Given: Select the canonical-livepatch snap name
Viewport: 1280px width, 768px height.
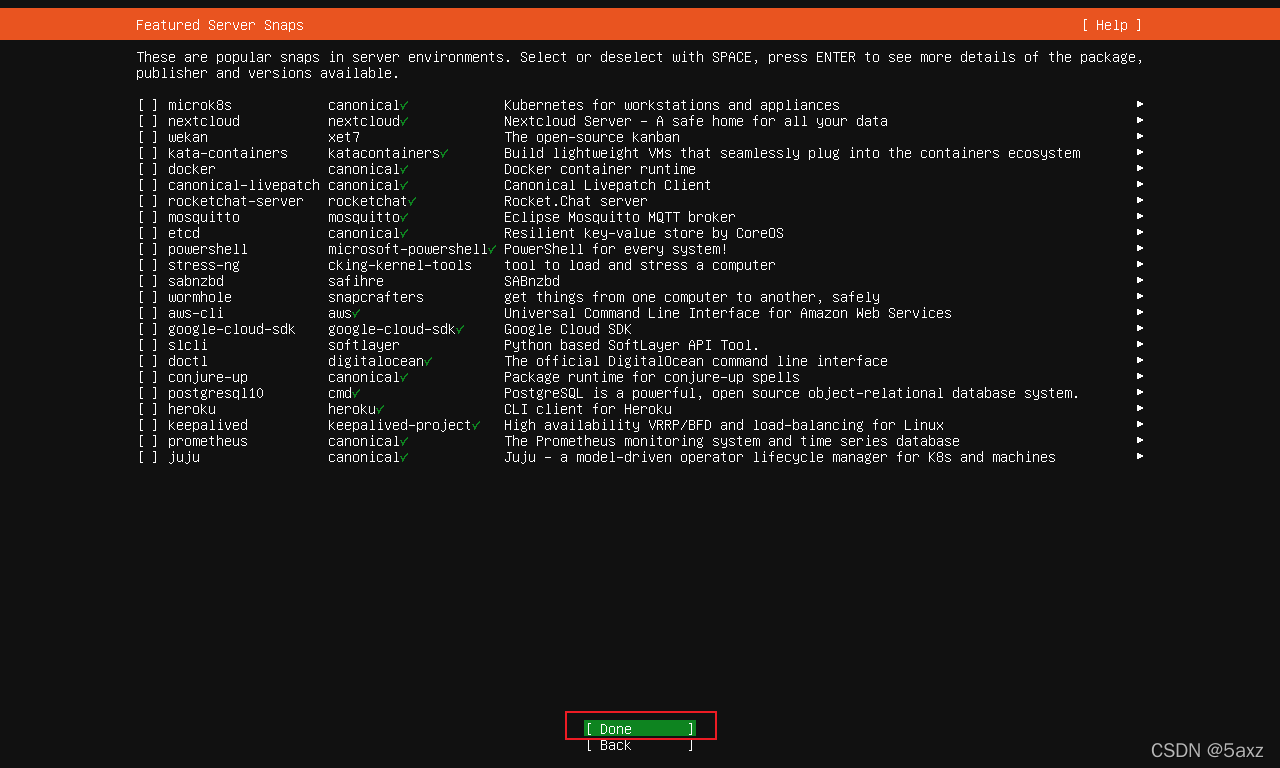Looking at the screenshot, I should [x=244, y=185].
